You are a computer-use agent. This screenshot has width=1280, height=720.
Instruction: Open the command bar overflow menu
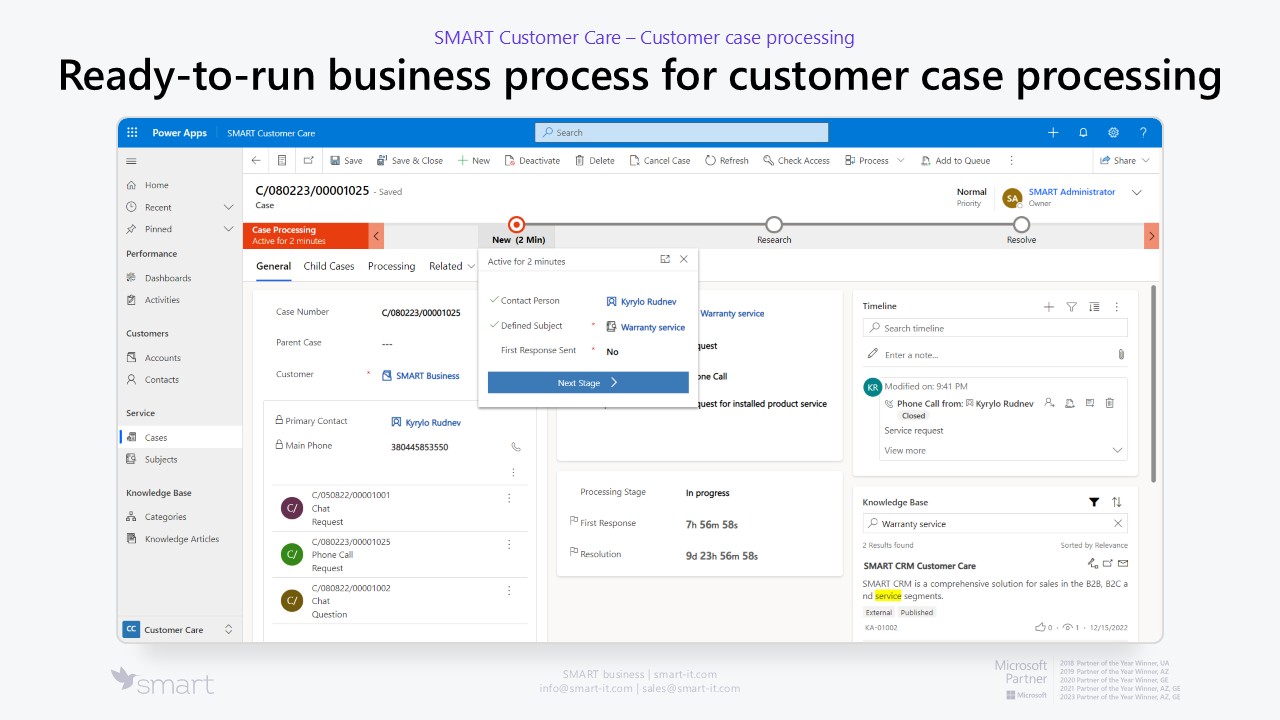tap(1011, 160)
